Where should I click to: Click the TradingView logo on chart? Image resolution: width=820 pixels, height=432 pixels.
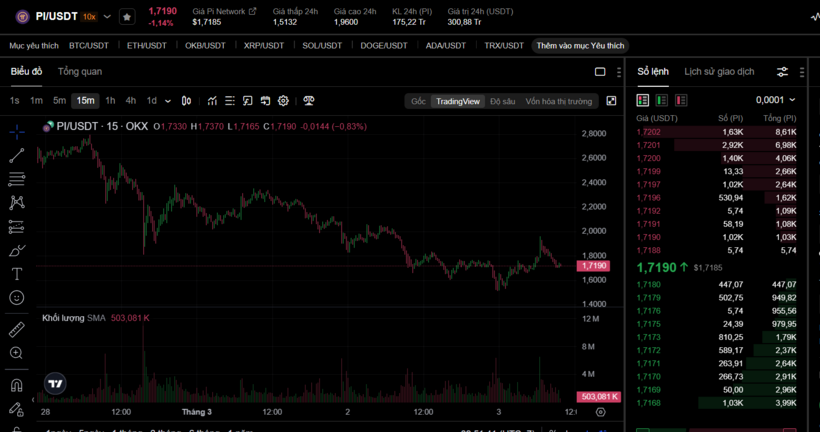coord(55,384)
